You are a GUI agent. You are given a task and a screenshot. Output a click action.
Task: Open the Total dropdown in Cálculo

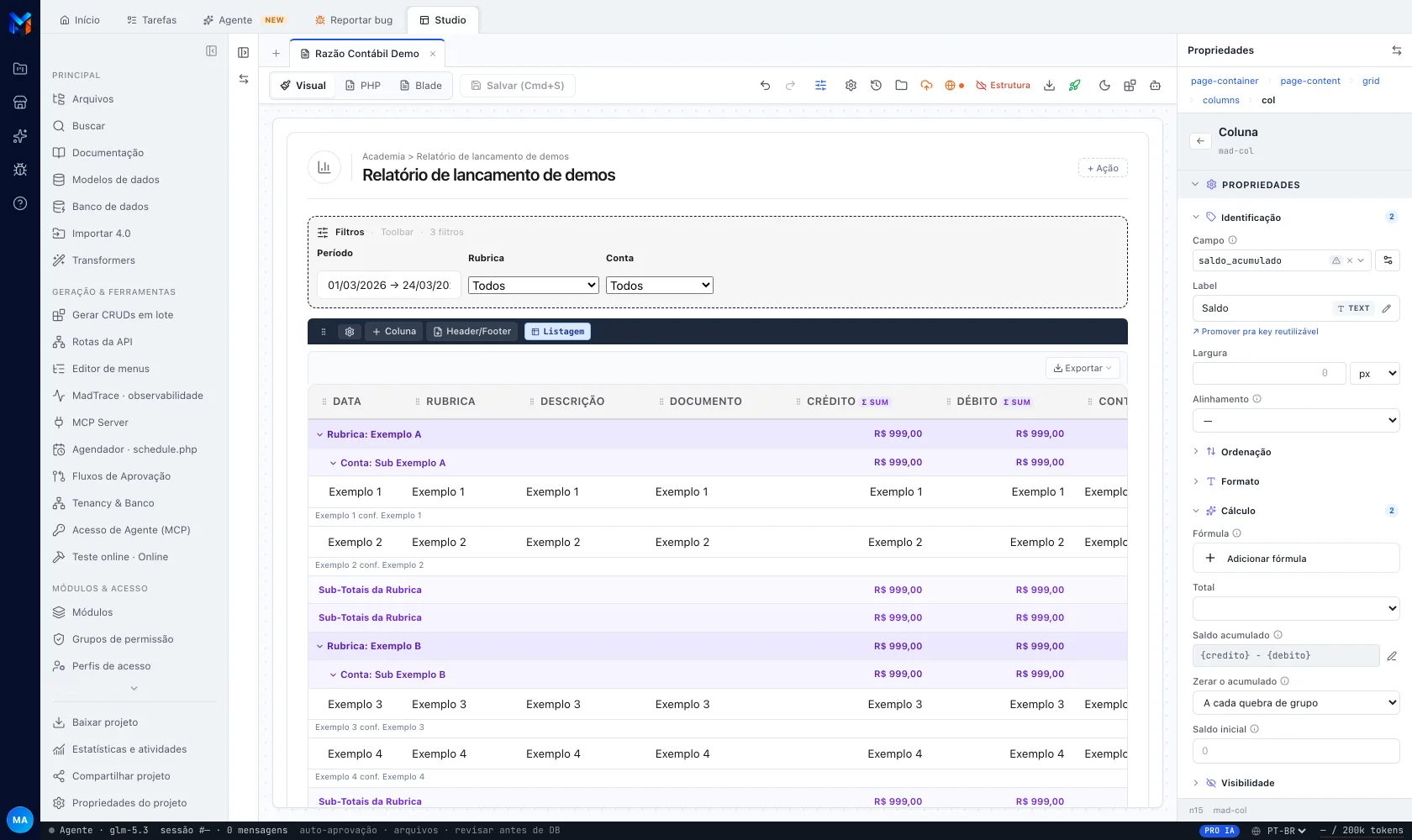[1296, 608]
